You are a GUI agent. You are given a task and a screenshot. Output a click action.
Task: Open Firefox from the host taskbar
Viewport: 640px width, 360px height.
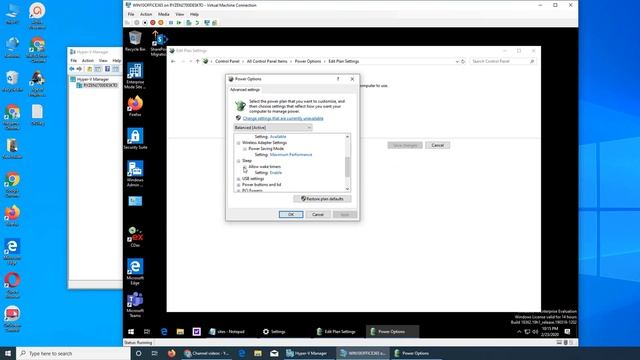click(x=171, y=353)
